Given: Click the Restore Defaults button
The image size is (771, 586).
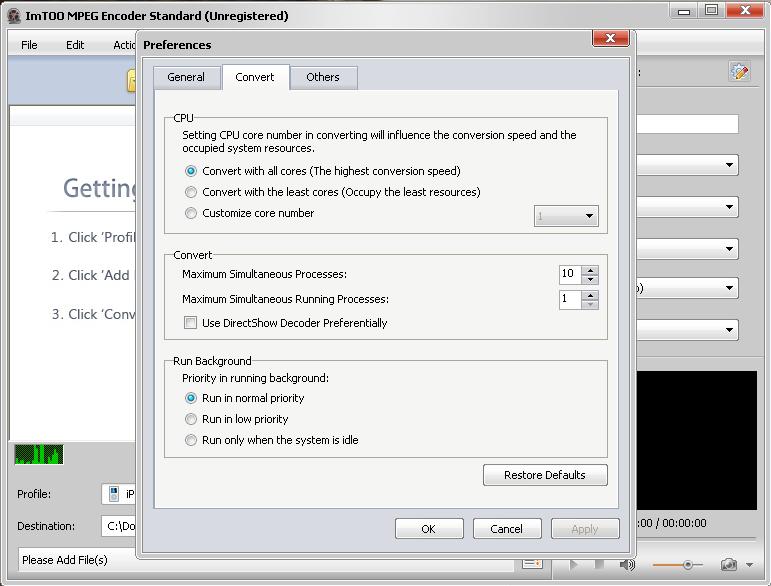Looking at the screenshot, I should [x=545, y=475].
